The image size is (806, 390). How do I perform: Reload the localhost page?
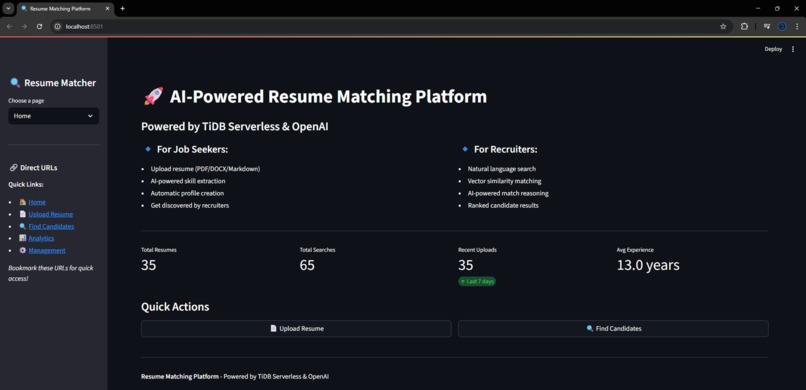click(39, 26)
